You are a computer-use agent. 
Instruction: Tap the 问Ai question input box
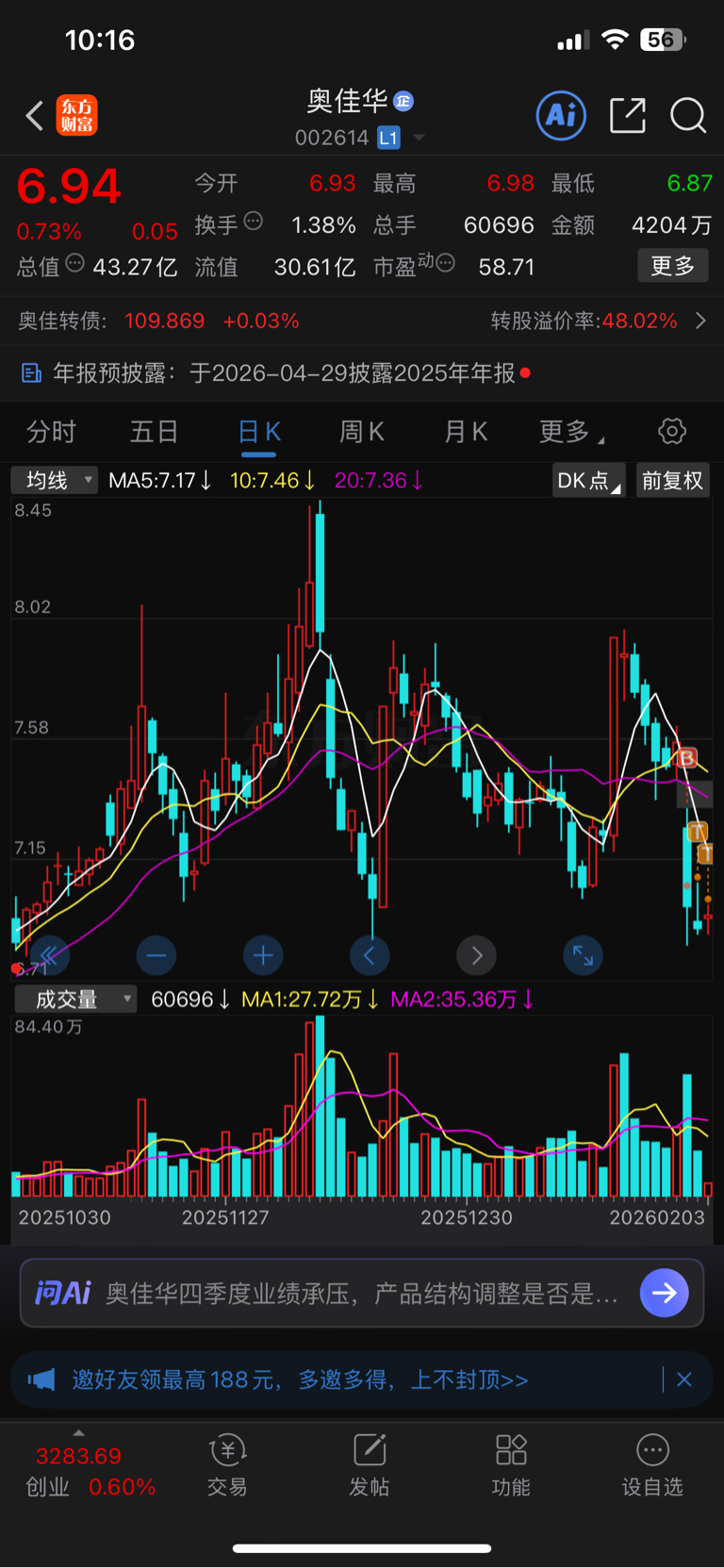(362, 1293)
